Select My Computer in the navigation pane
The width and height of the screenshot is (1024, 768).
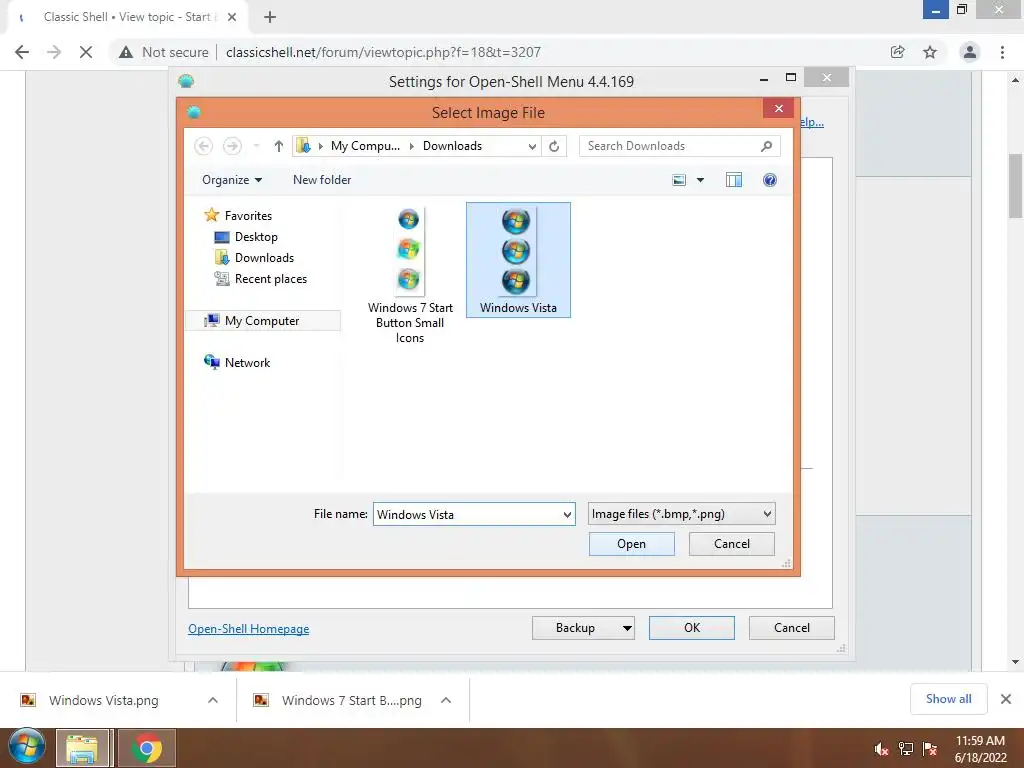coord(263,321)
